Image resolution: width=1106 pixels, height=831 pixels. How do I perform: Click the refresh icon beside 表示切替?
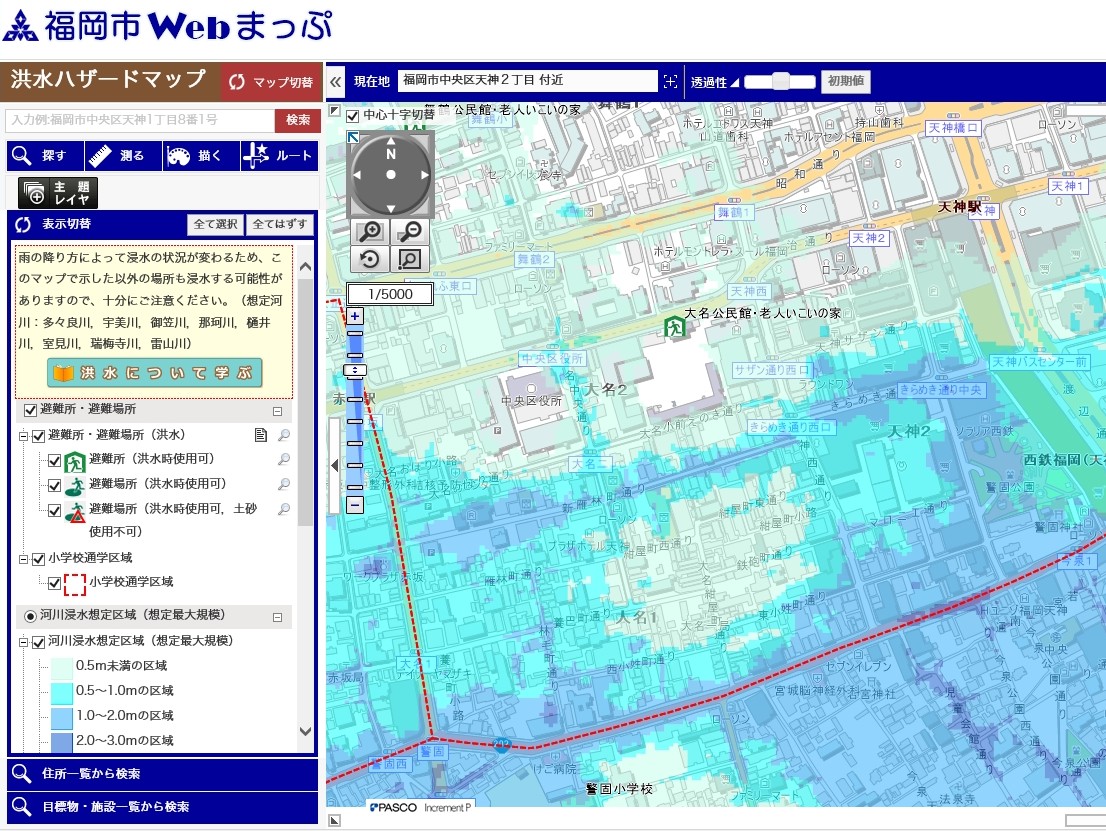23,224
